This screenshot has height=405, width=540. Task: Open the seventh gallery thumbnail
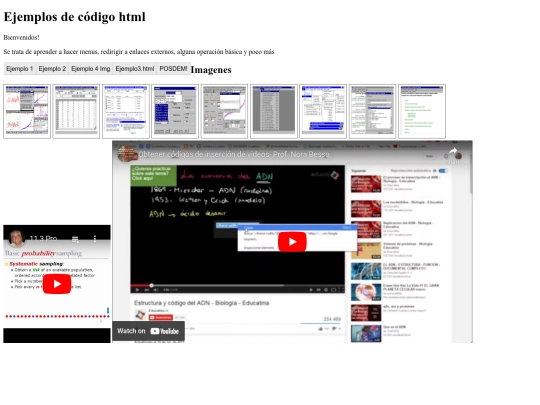click(x=323, y=111)
